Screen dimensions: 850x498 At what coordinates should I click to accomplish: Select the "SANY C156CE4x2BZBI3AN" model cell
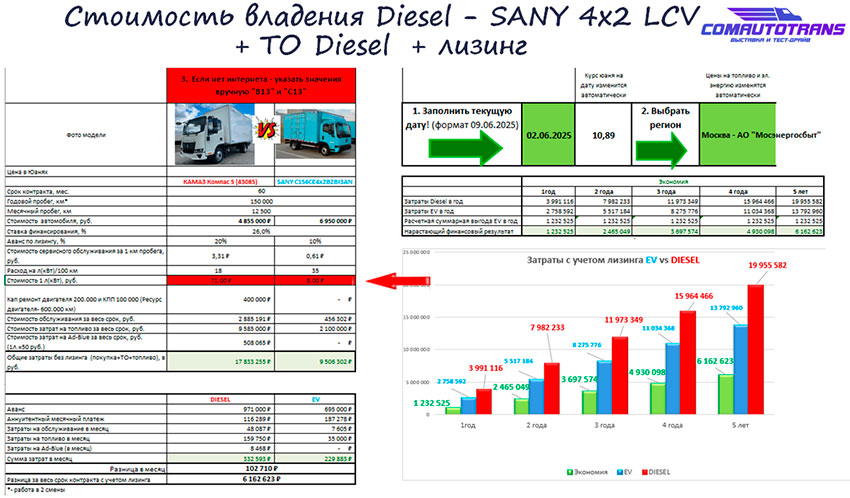[x=315, y=182]
